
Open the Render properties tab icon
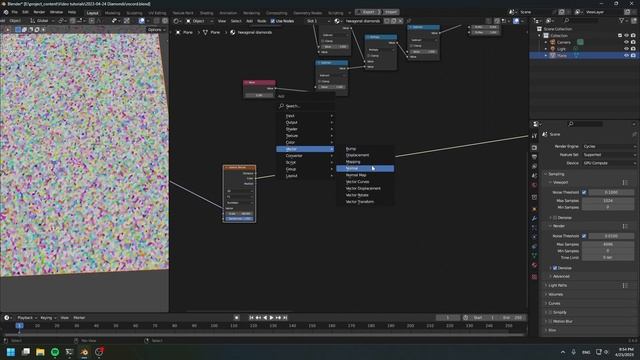(x=534, y=148)
